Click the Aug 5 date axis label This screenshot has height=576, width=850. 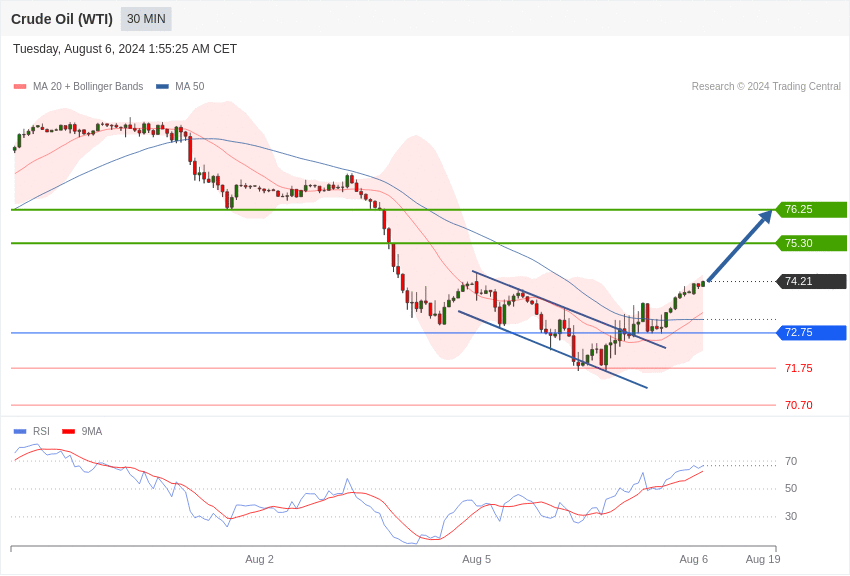pyautogui.click(x=476, y=559)
